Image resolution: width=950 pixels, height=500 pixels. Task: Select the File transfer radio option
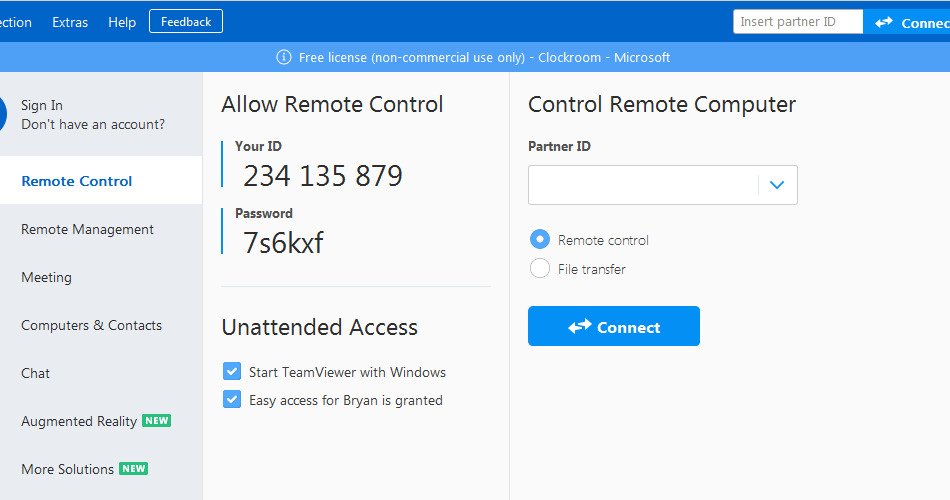pyautogui.click(x=540, y=268)
